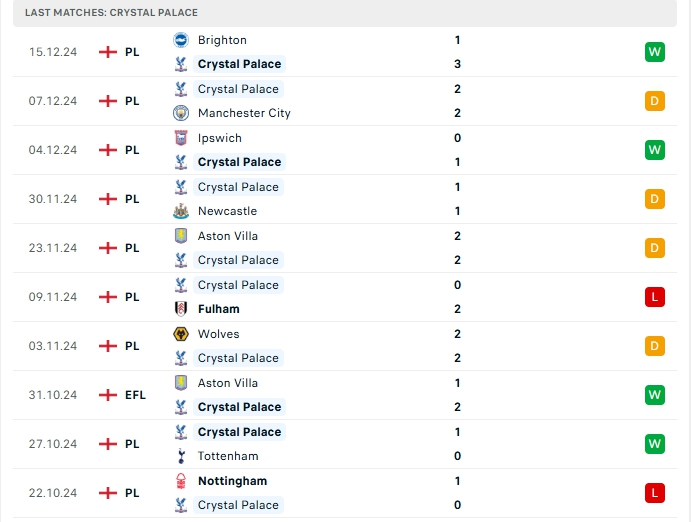The height and width of the screenshot is (522, 691).
Task: Click the Wolves club crest icon
Action: 181,334
